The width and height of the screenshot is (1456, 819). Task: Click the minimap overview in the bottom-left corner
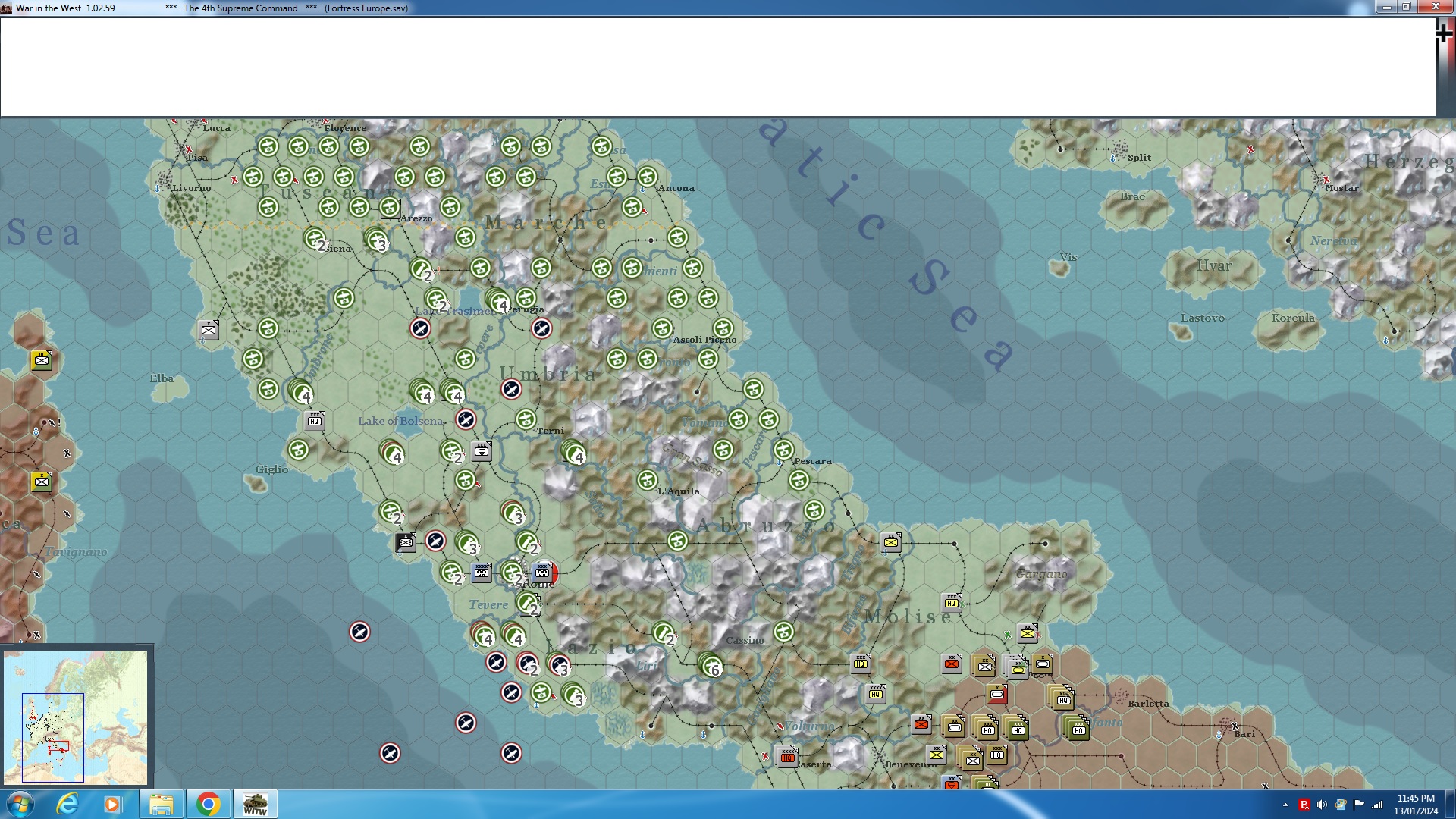[x=76, y=717]
